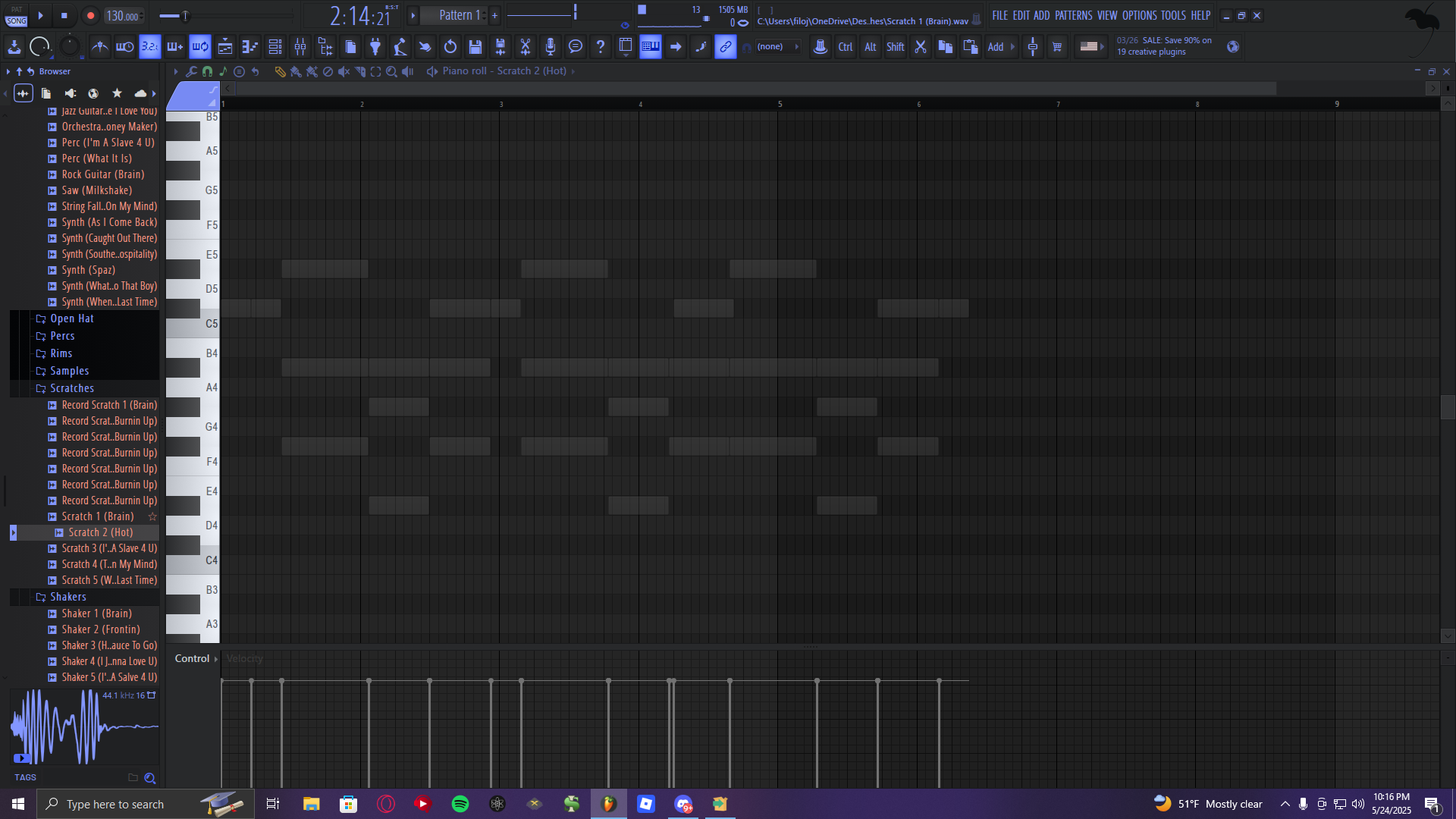1456x819 pixels.
Task: Click the Add button in toolbar
Action: pyautogui.click(x=995, y=47)
